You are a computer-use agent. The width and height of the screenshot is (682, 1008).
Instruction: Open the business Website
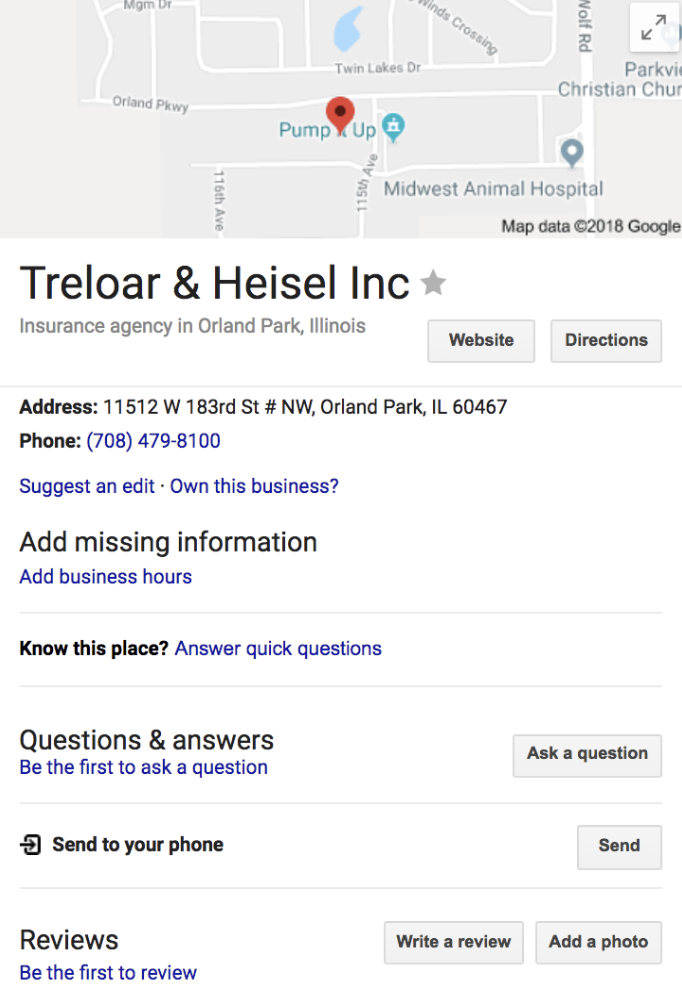click(481, 340)
